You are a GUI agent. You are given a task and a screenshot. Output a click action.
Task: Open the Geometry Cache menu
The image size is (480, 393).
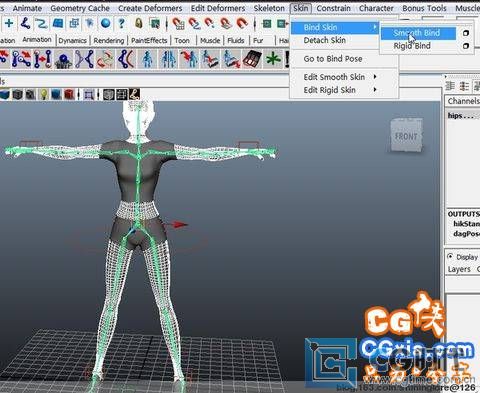(80, 8)
